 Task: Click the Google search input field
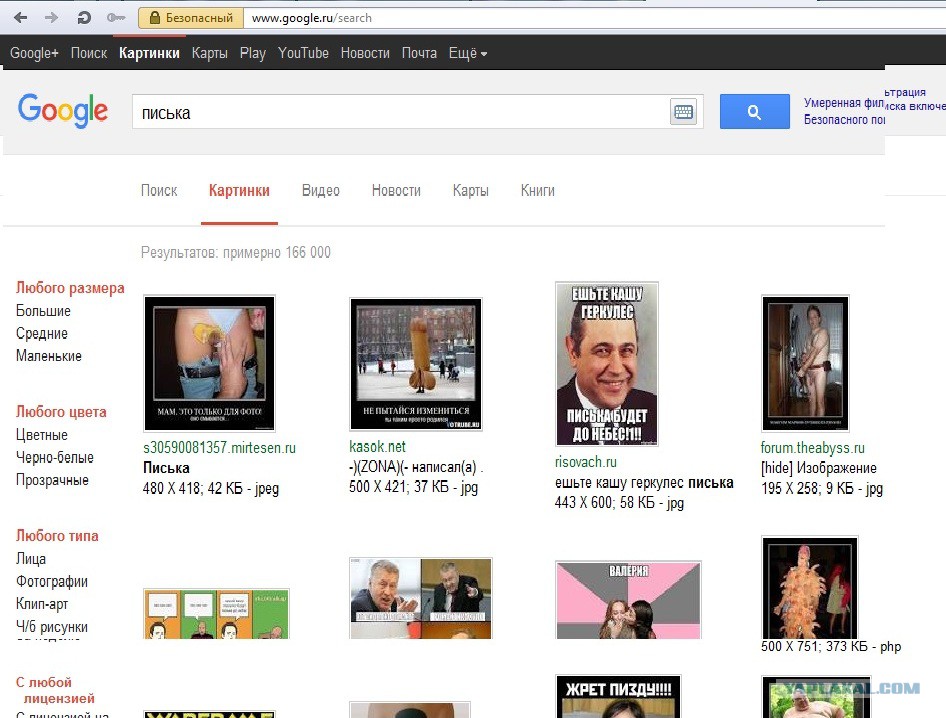(400, 112)
